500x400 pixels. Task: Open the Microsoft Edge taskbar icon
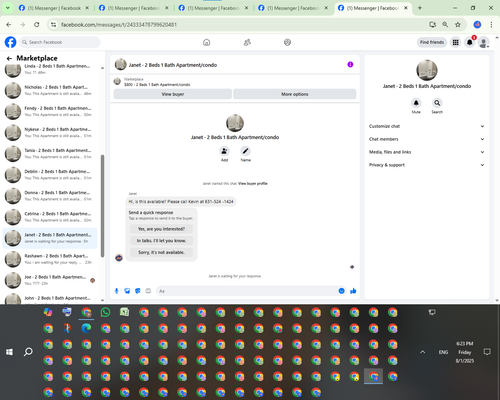pyautogui.click(x=87, y=328)
